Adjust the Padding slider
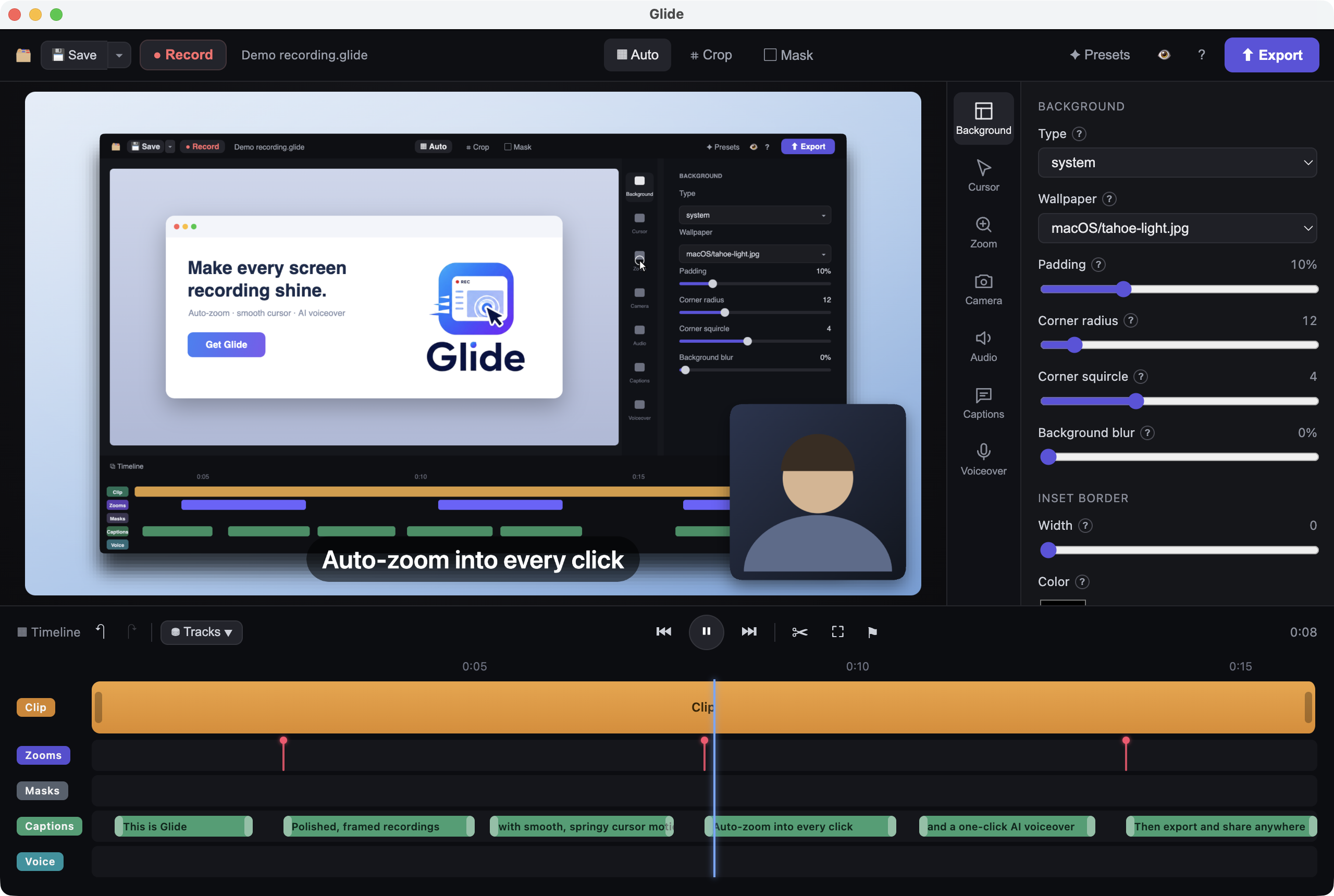This screenshot has width=1334, height=896. [x=1179, y=289]
